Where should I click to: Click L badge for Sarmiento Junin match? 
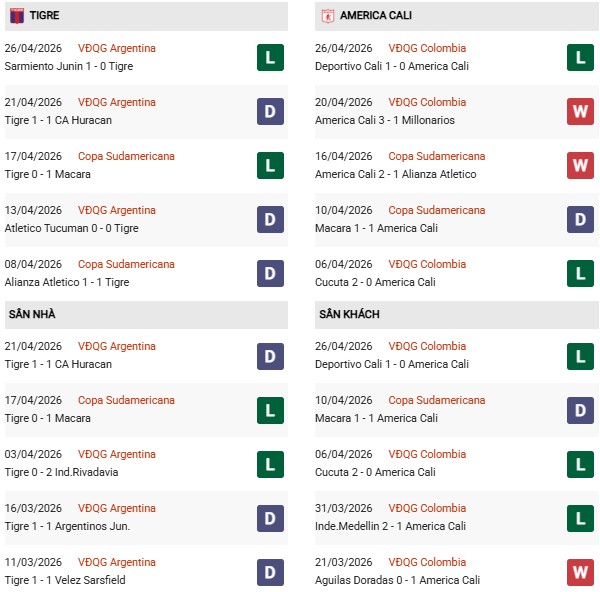click(270, 57)
